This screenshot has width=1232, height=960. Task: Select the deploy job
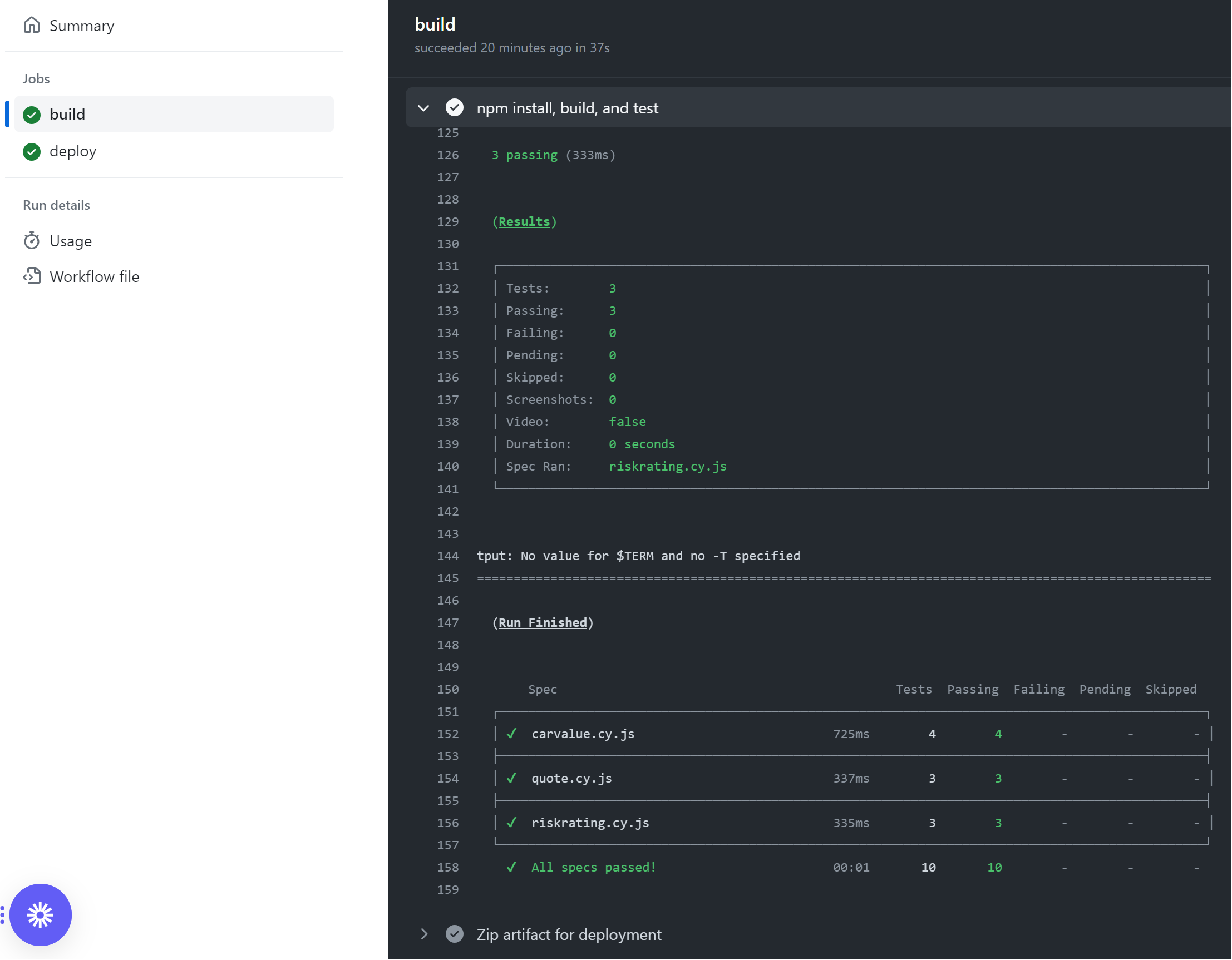(73, 151)
